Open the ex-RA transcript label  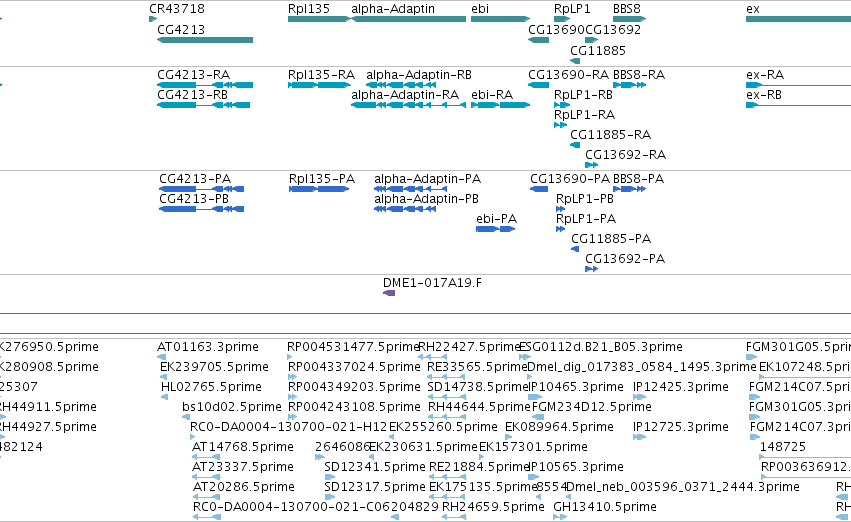(765, 74)
